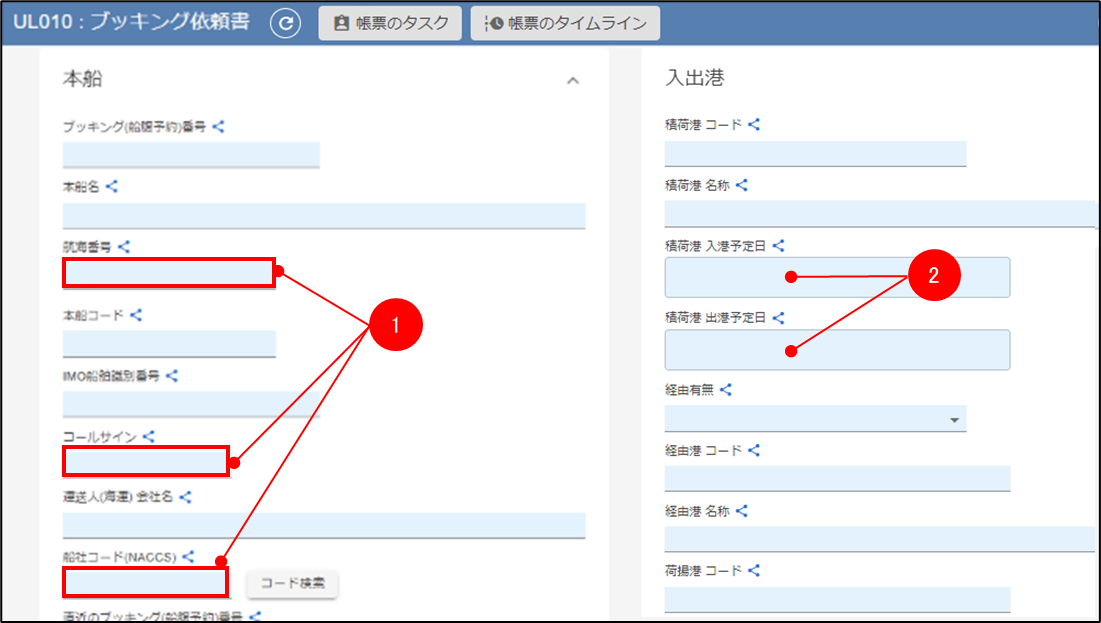This screenshot has height=623, width=1101.
Task: Click share icon next to 経由有無
Action: [726, 390]
